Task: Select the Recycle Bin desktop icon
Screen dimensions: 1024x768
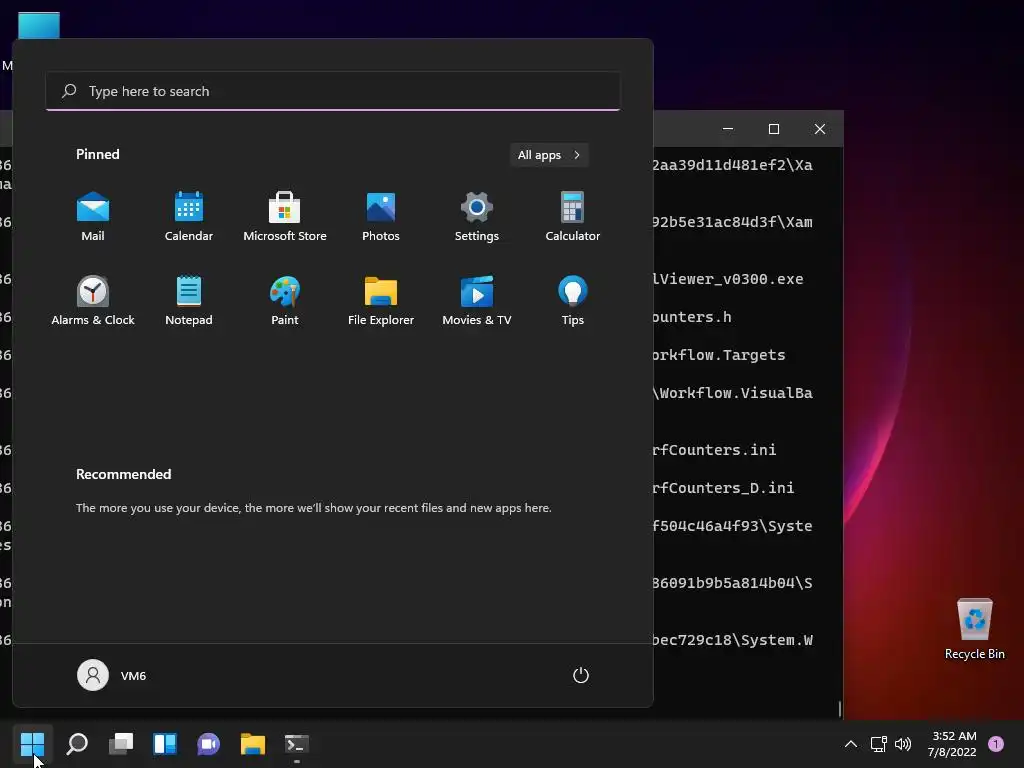Action: [x=974, y=629]
